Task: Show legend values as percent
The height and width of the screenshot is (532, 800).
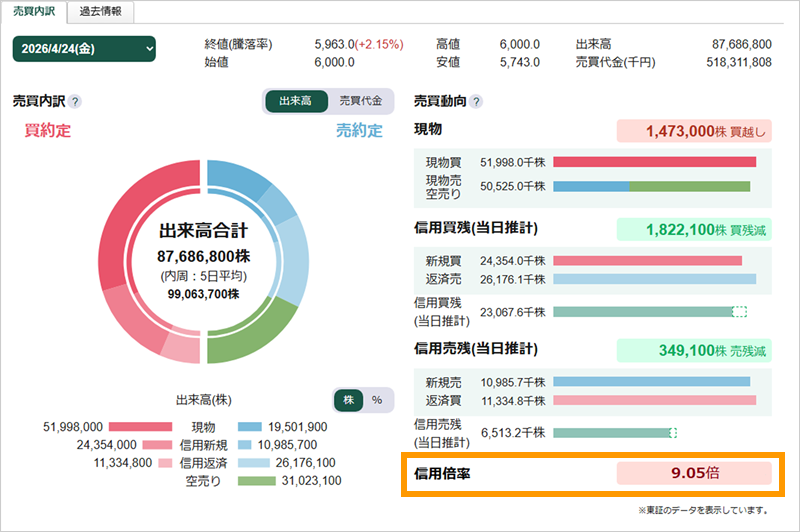Action: pyautogui.click(x=377, y=400)
